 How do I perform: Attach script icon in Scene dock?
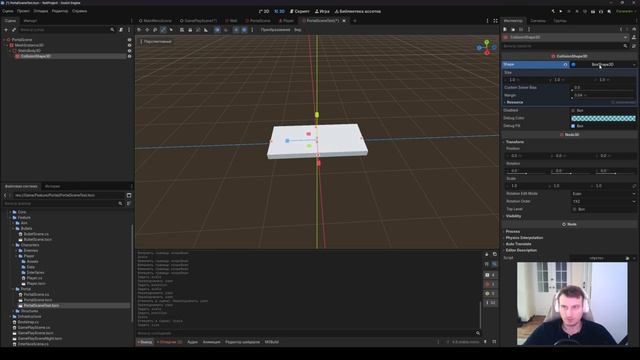coord(121,30)
